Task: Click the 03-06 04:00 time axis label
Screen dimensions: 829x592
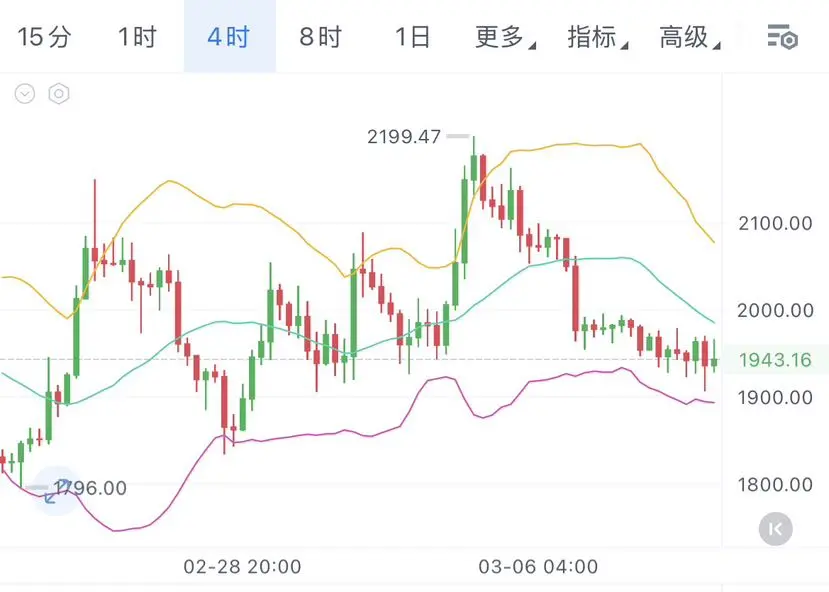Action: pos(539,566)
